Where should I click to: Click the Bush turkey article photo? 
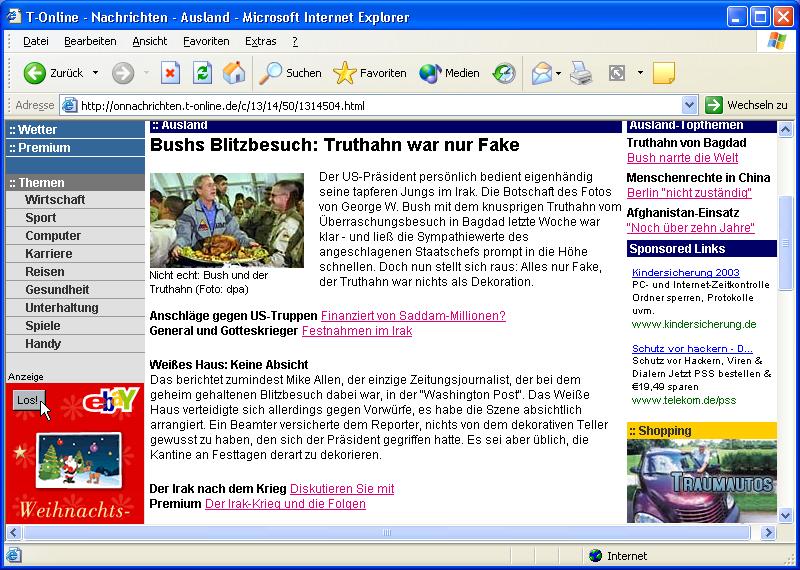point(227,220)
